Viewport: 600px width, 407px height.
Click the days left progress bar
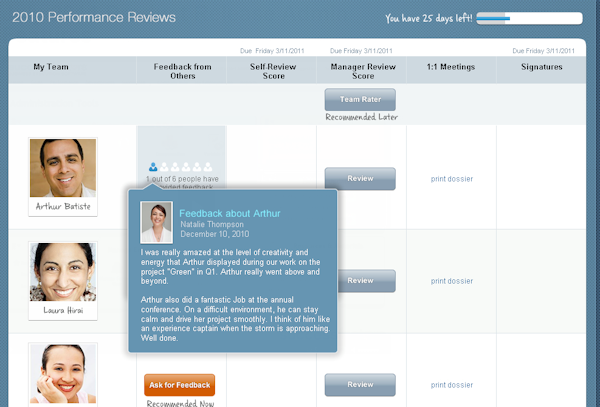point(530,18)
